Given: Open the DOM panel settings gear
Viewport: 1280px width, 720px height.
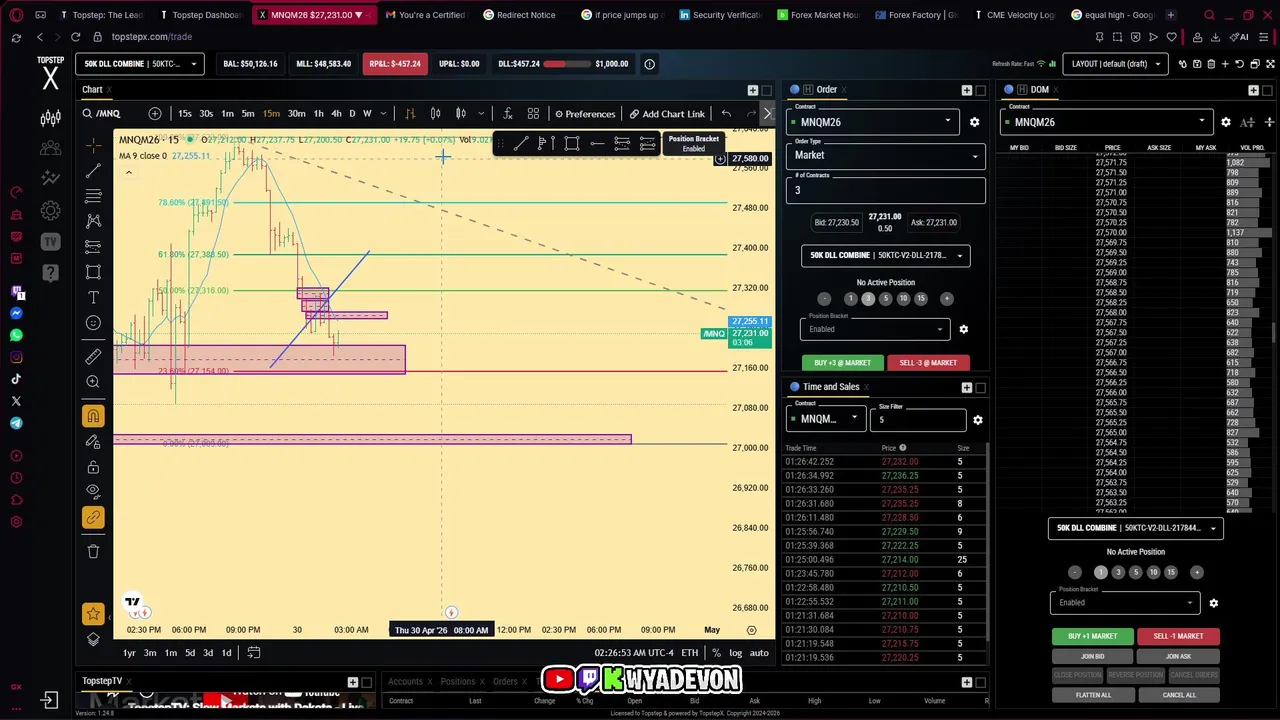Looking at the screenshot, I should (x=1226, y=122).
